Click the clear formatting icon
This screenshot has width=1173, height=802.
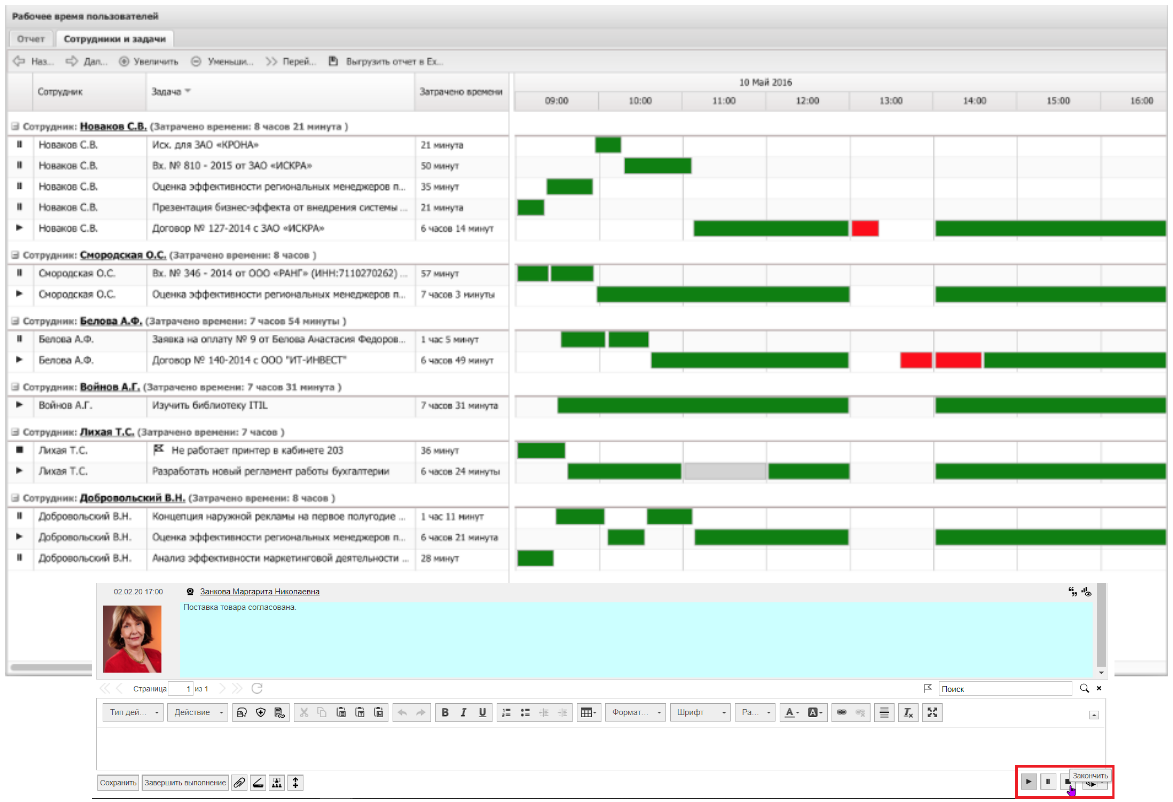908,713
